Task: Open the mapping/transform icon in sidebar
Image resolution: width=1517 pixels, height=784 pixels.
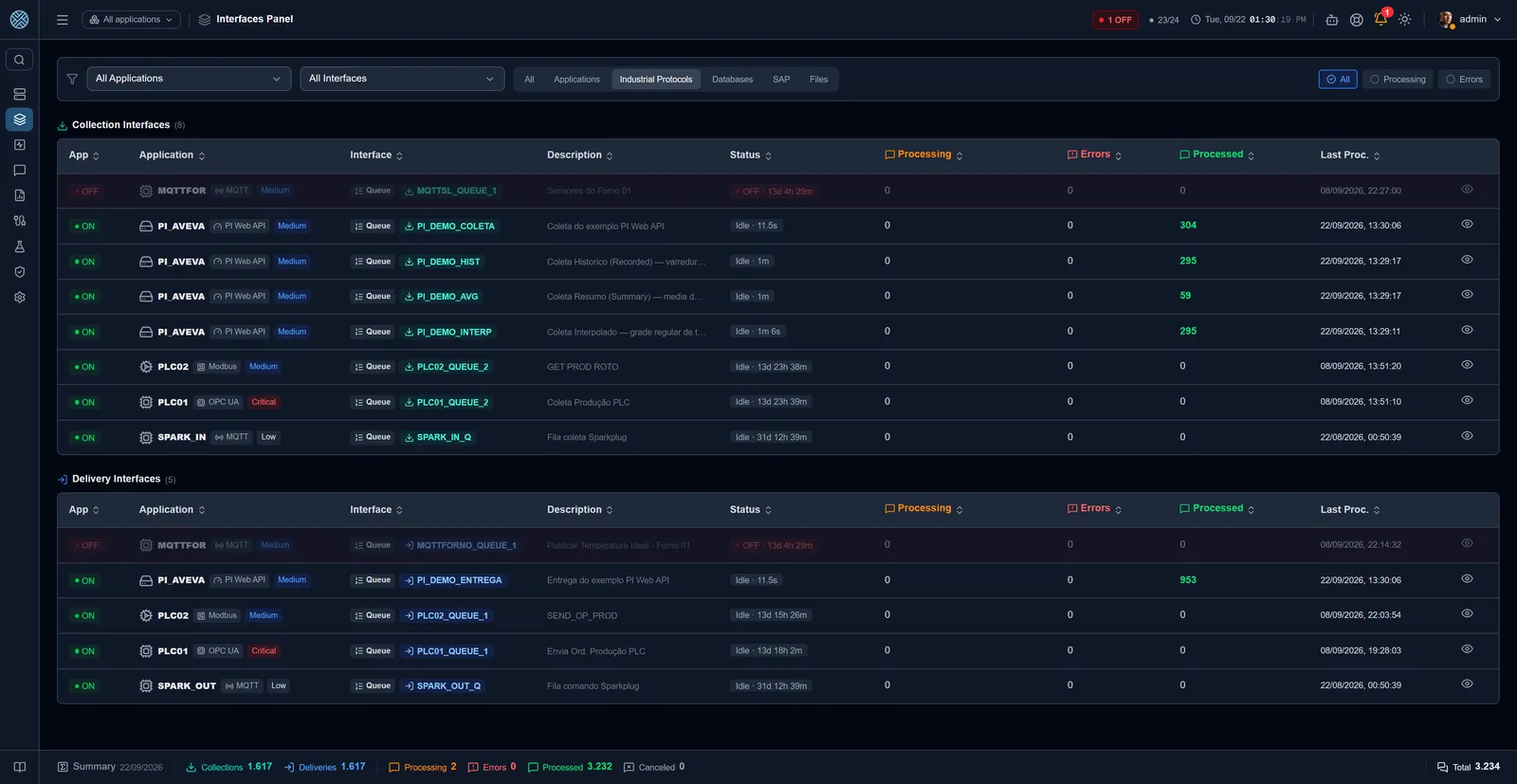Action: [x=19, y=221]
